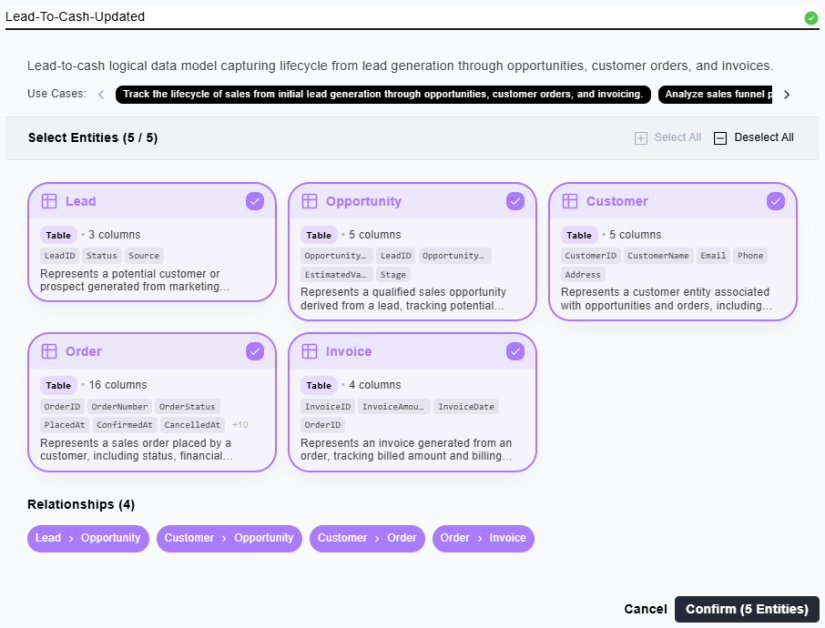Click the table icon on Customer card
The width and height of the screenshot is (825, 628).
pyautogui.click(x=570, y=201)
